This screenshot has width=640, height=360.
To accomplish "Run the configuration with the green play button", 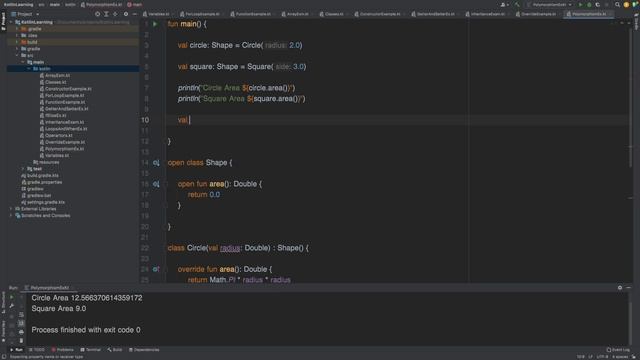I will pyautogui.click(x=580, y=4).
